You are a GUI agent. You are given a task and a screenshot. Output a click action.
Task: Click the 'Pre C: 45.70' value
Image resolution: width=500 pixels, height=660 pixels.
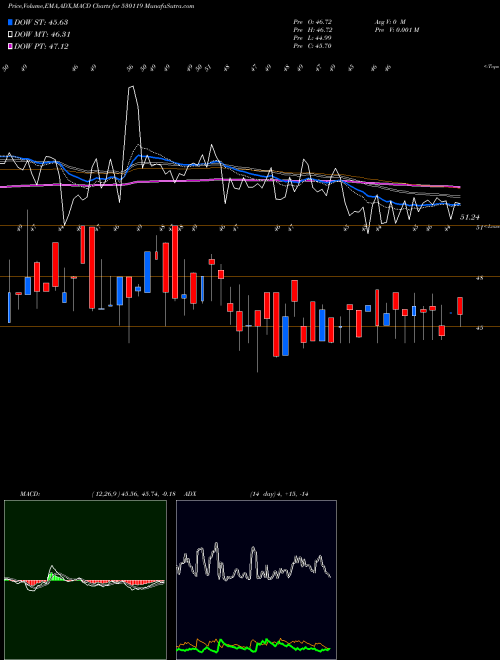312,46
